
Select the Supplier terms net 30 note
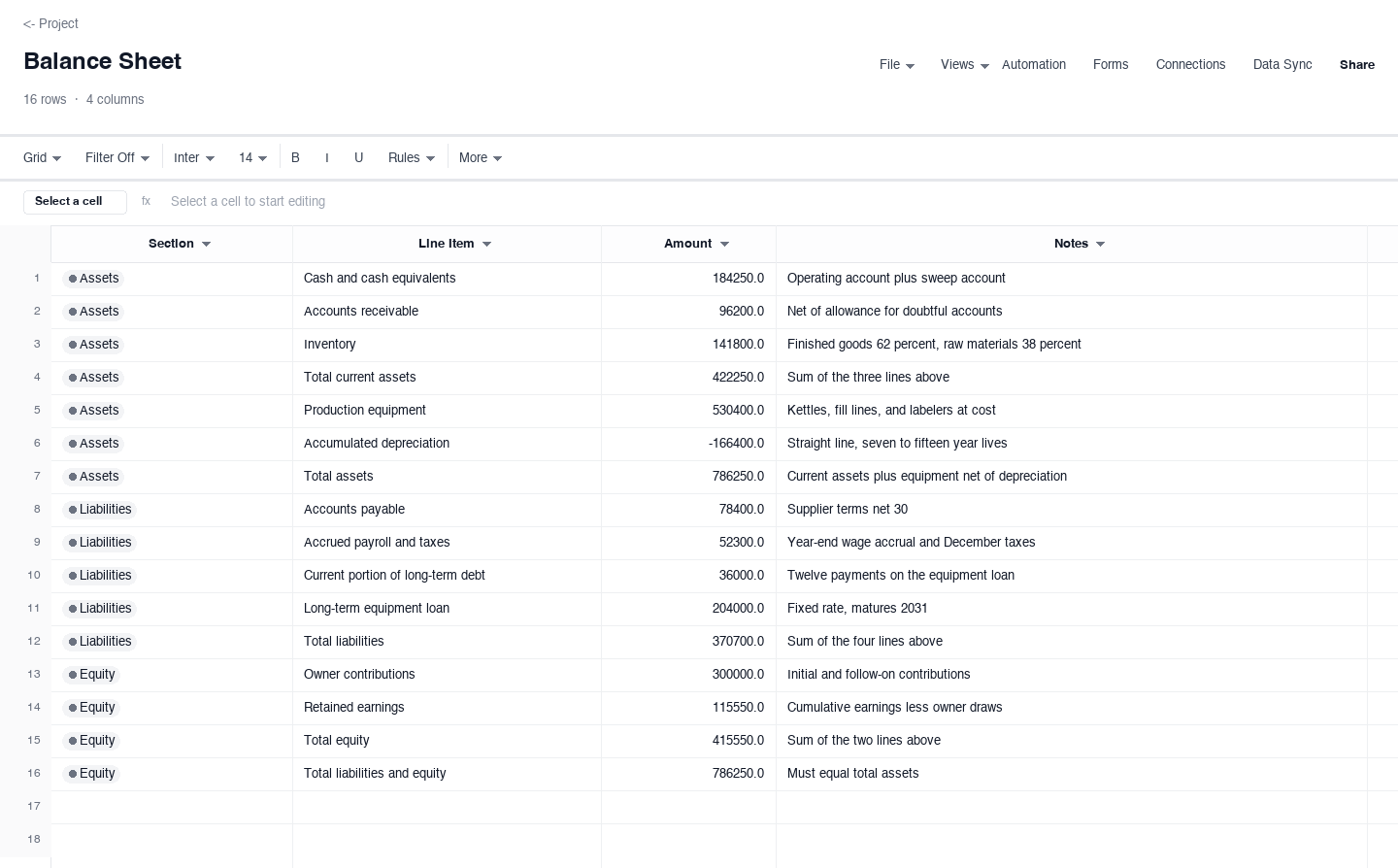(x=1072, y=510)
